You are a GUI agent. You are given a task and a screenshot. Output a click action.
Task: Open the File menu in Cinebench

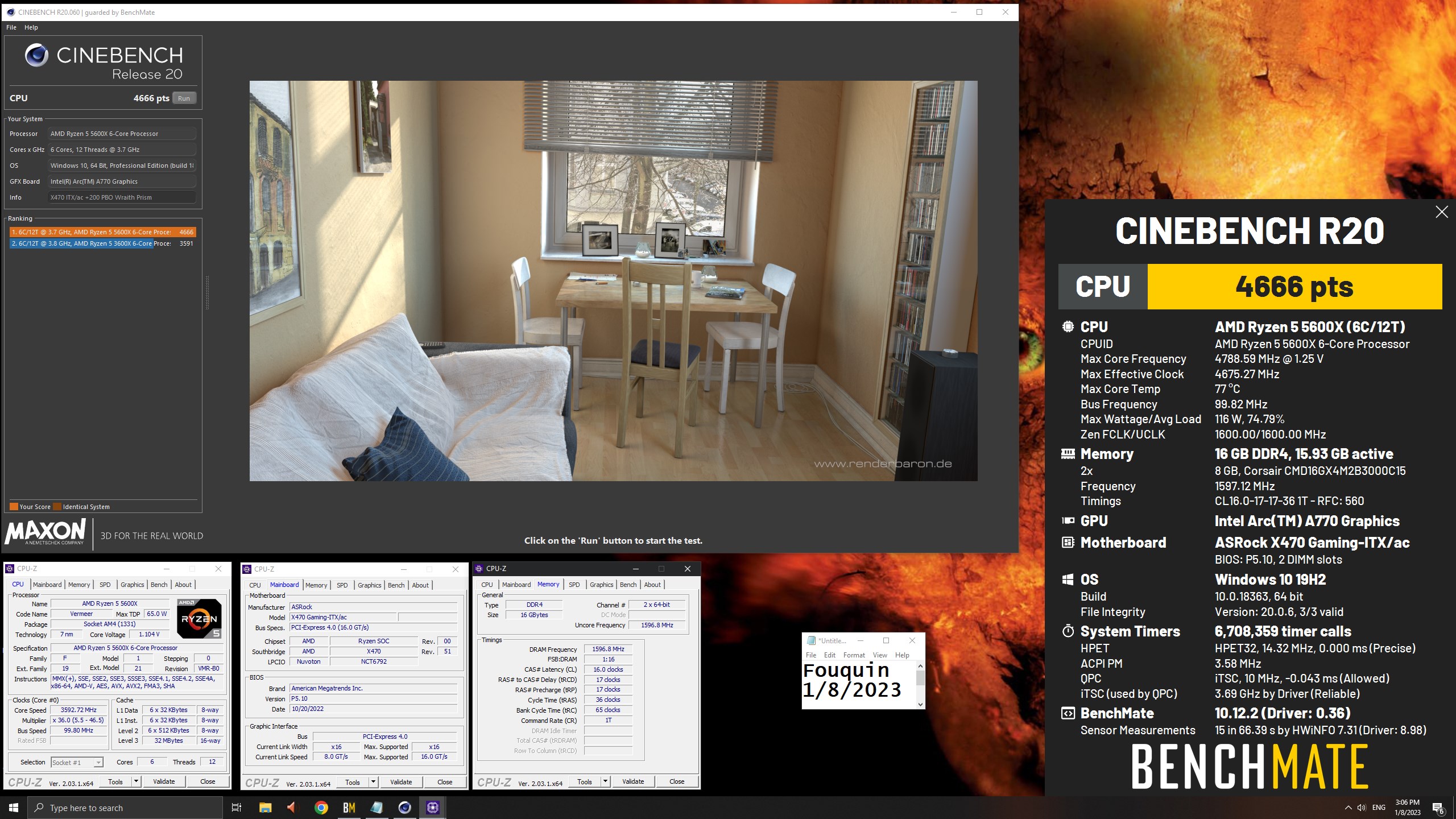[11, 27]
